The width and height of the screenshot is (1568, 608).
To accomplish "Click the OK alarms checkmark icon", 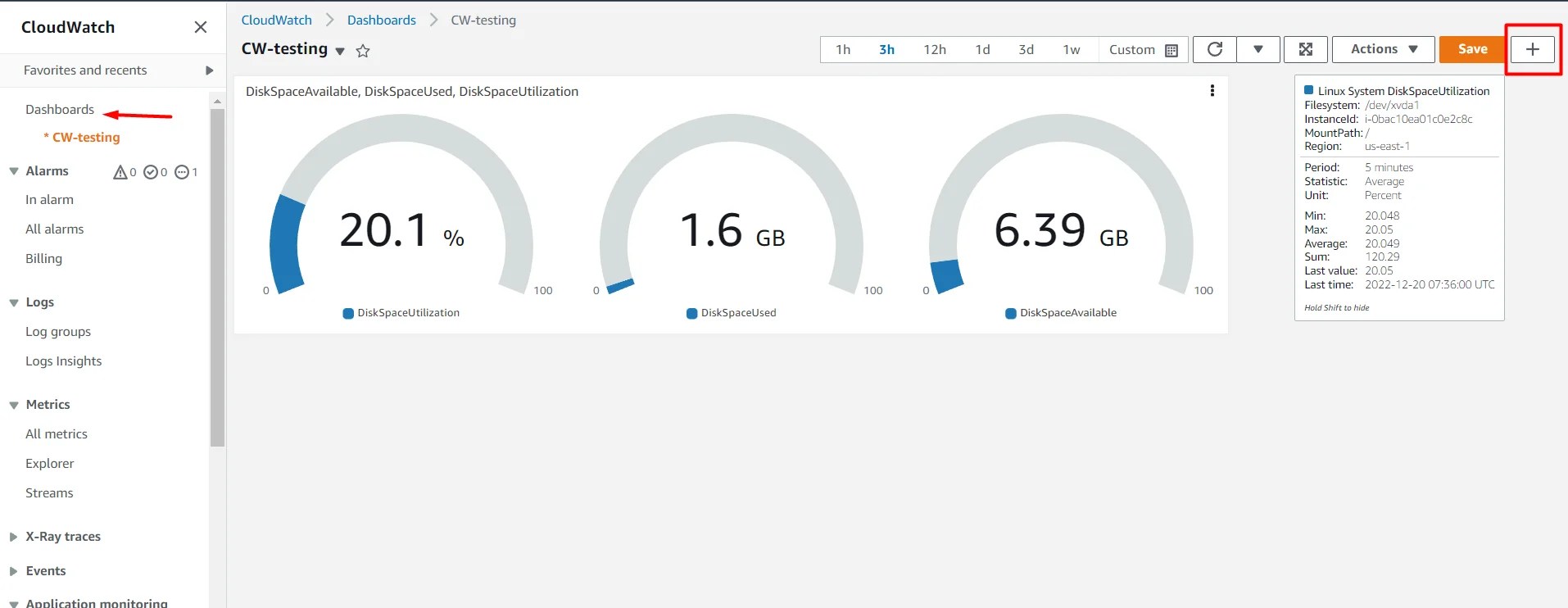I will pos(151,172).
